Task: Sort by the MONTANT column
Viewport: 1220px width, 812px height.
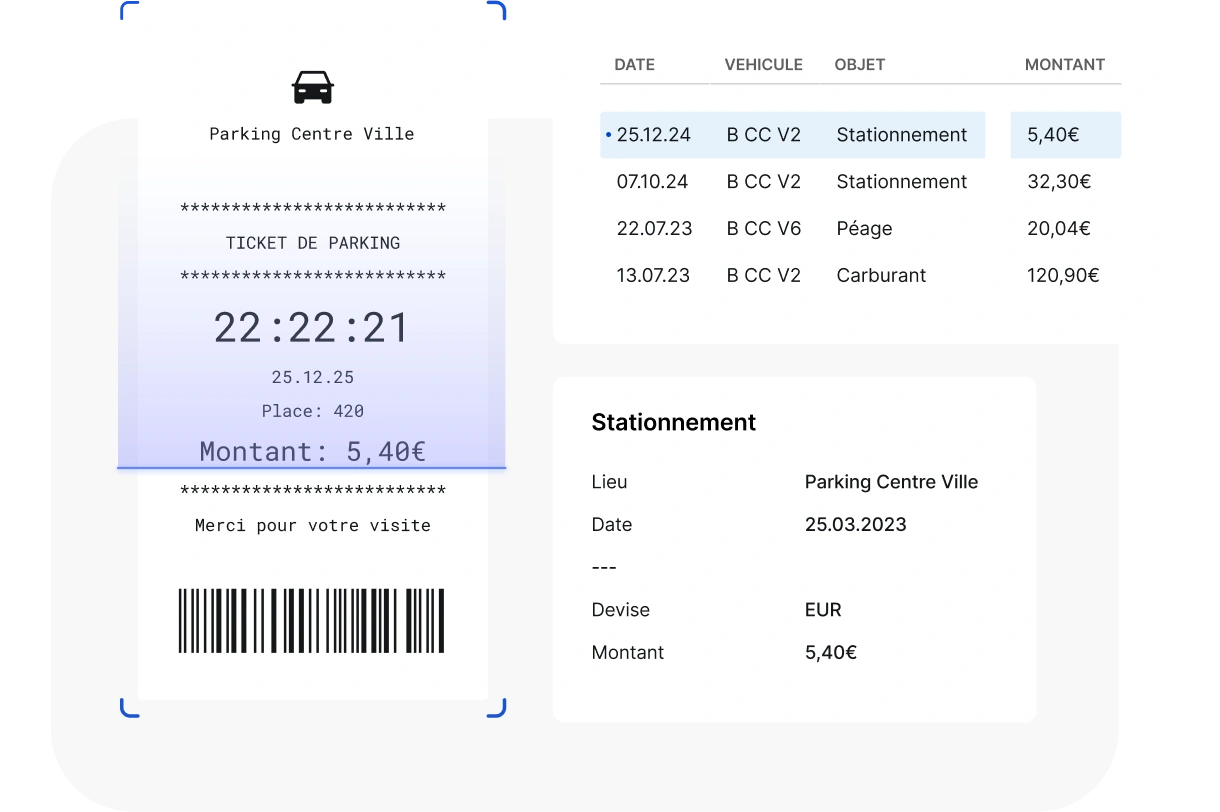Action: 1065,64
